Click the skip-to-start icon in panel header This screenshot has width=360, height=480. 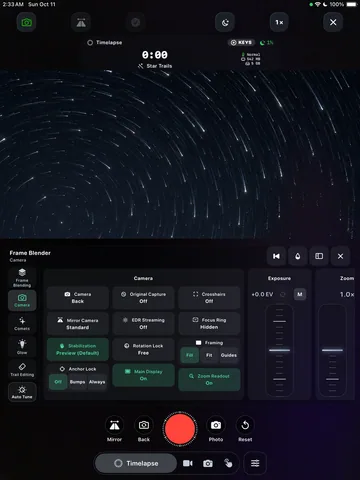click(276, 256)
